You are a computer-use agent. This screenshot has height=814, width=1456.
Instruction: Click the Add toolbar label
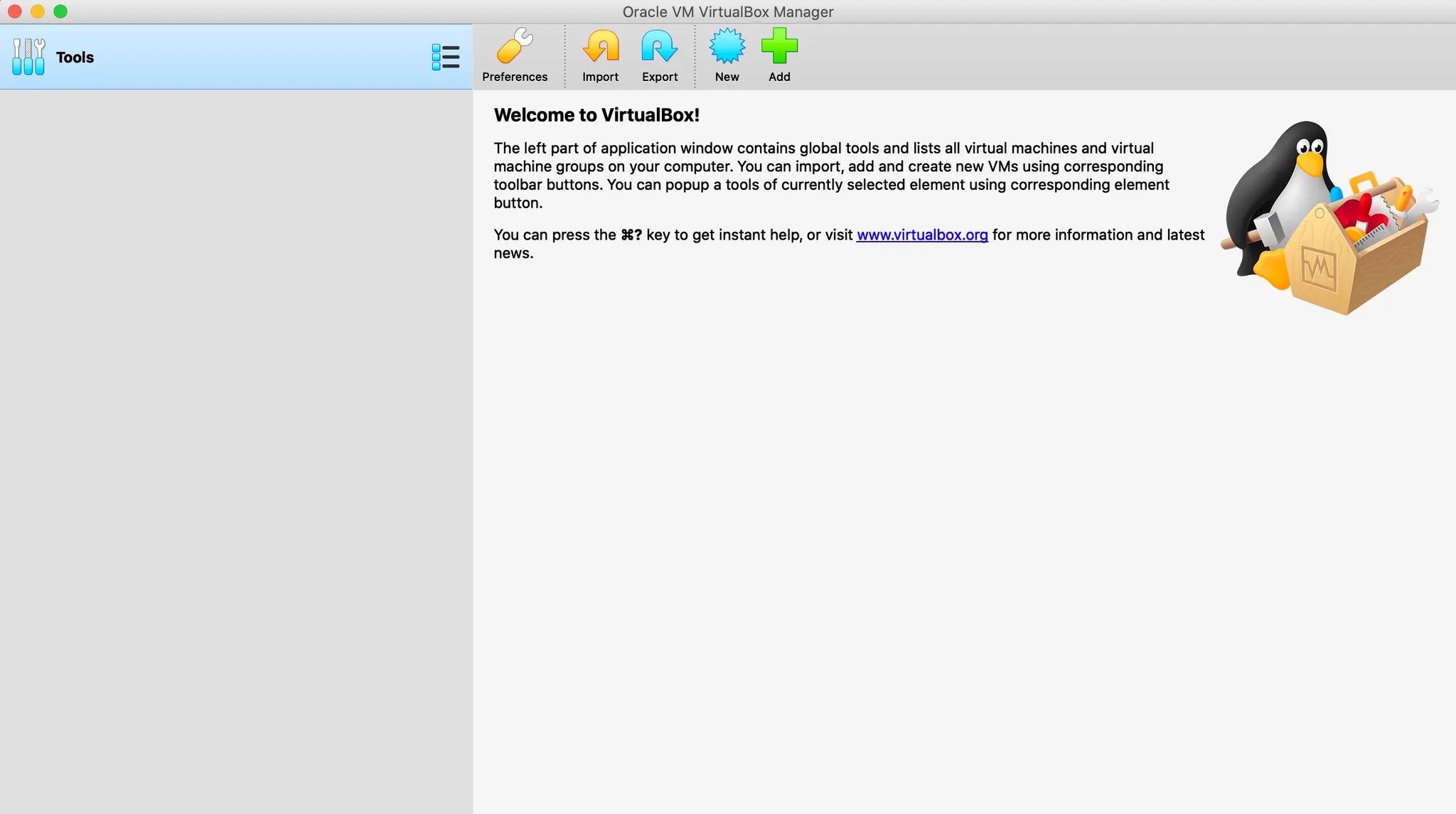[779, 77]
